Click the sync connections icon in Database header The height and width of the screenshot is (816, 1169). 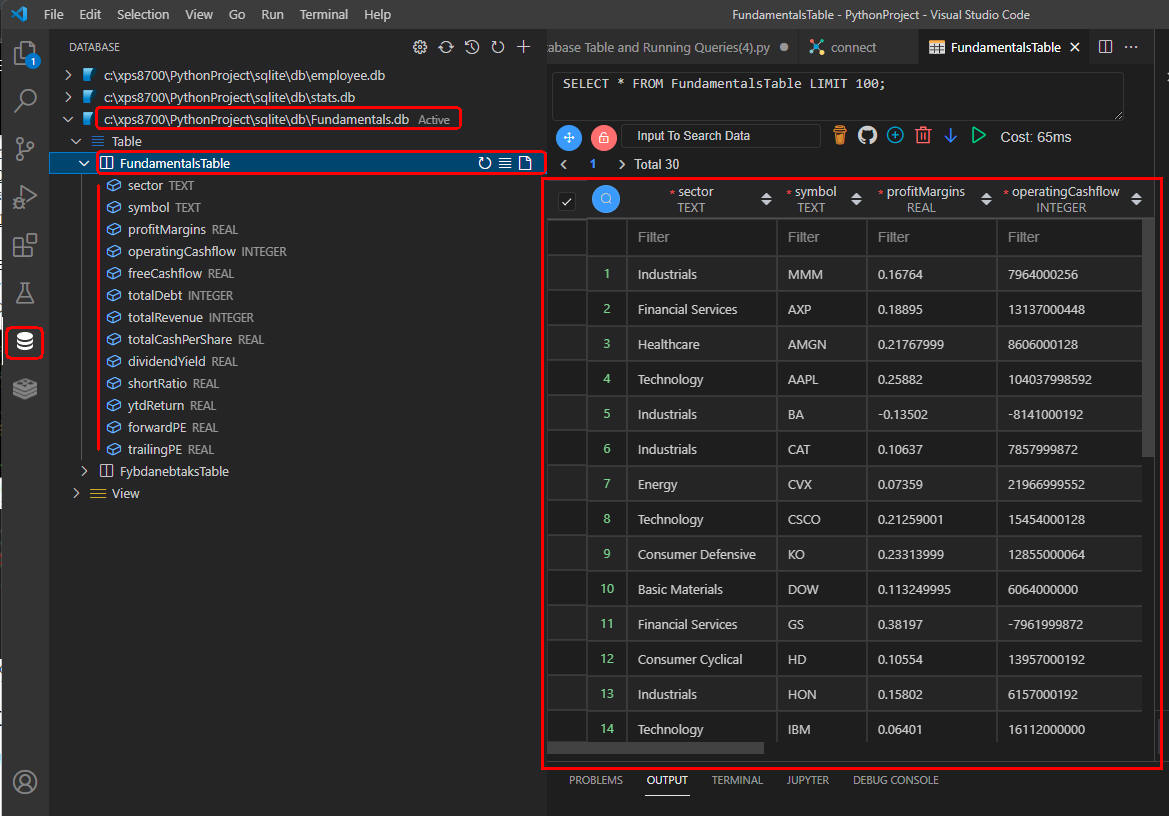click(446, 47)
